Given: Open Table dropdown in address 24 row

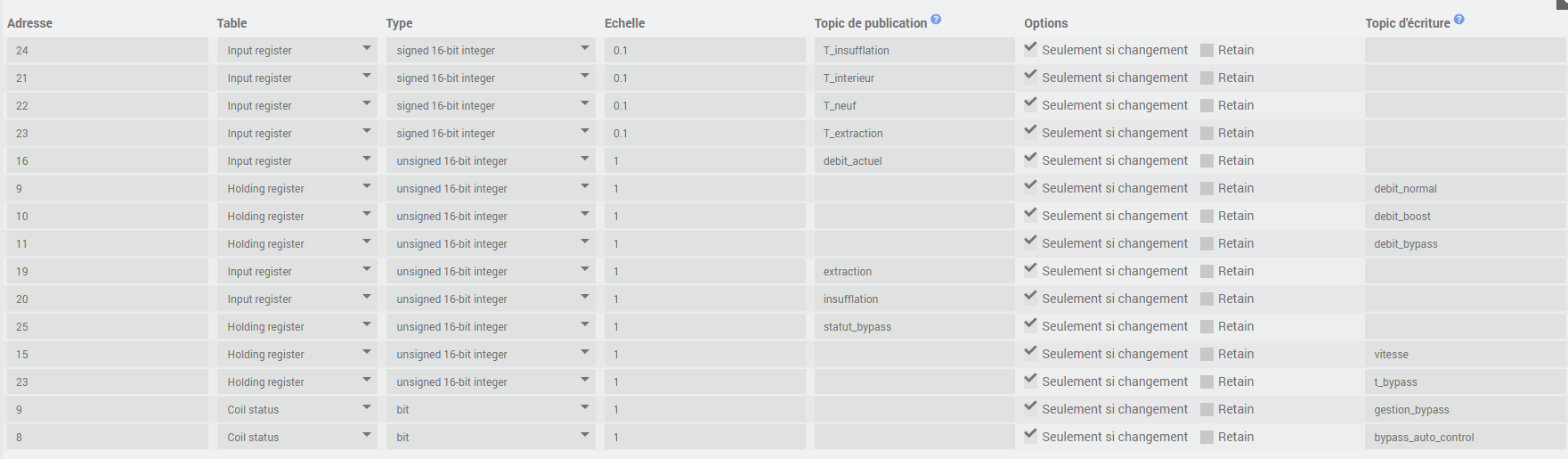Looking at the screenshot, I should click(x=297, y=51).
